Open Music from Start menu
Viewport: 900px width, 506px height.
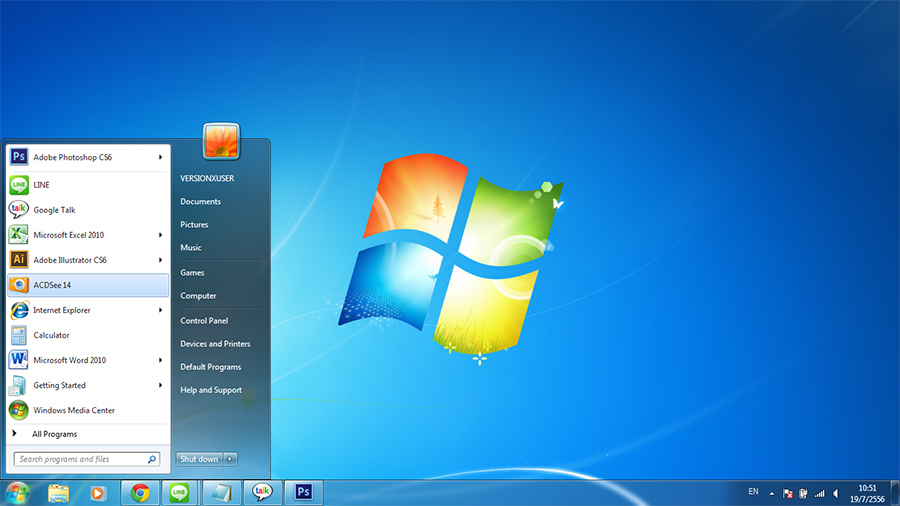(191, 247)
